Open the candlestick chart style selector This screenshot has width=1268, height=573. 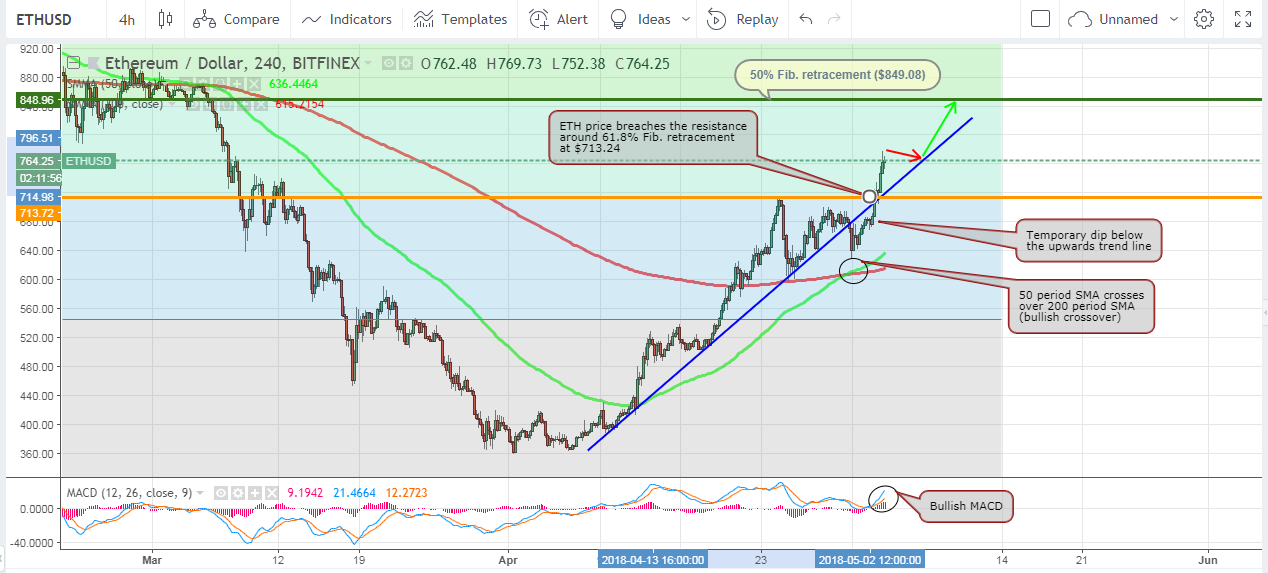point(165,19)
